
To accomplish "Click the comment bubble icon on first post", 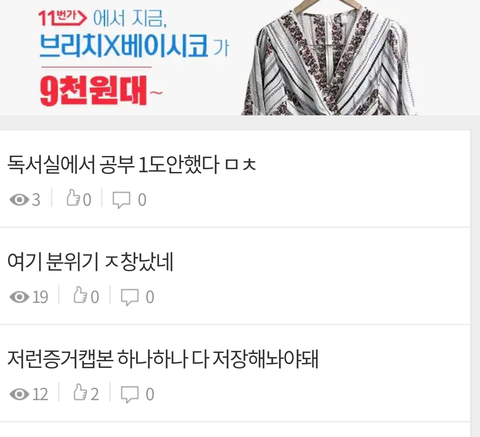I will pyautogui.click(x=121, y=200).
